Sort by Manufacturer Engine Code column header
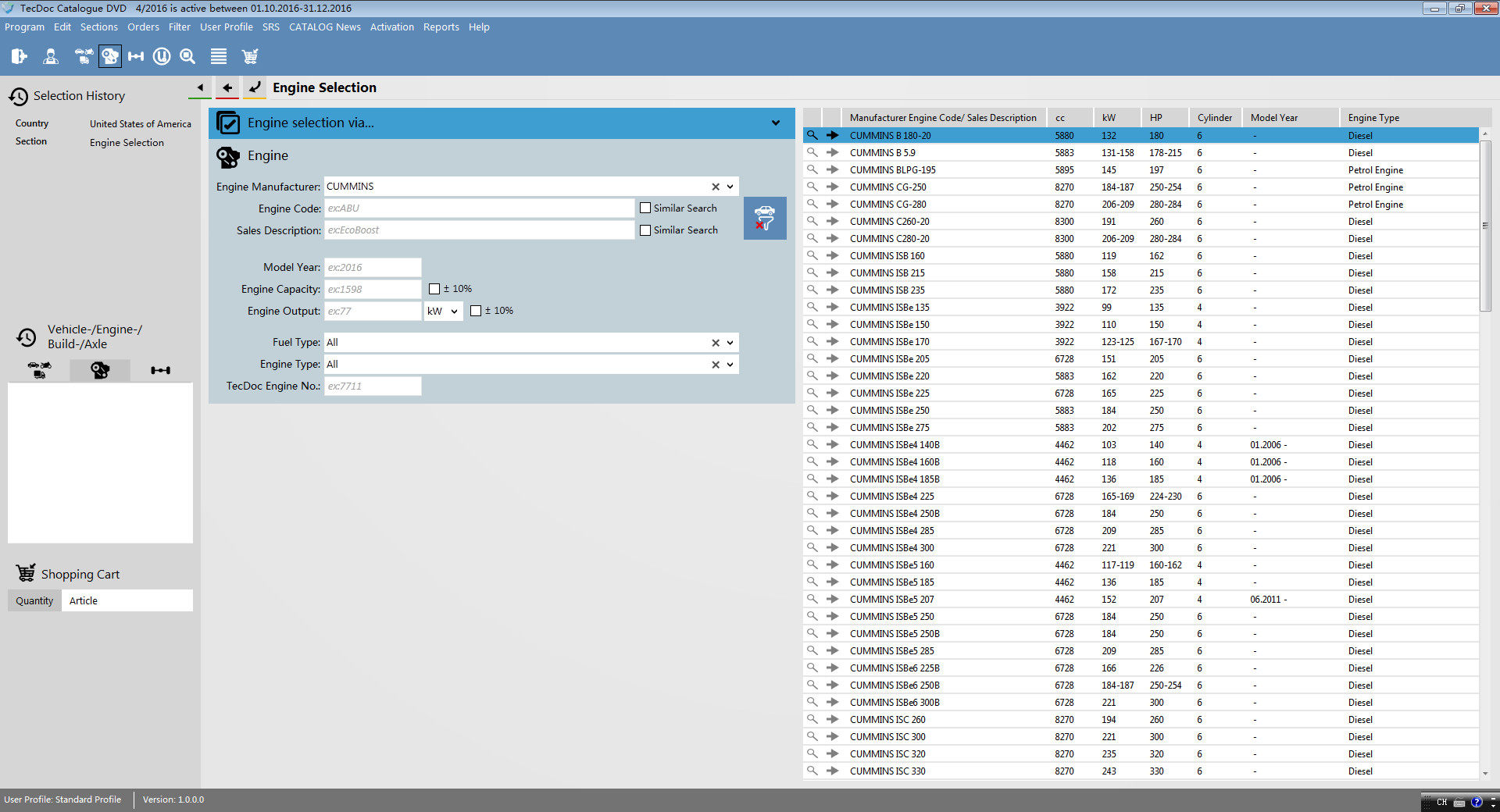This screenshot has width=1500, height=812. pos(943,118)
